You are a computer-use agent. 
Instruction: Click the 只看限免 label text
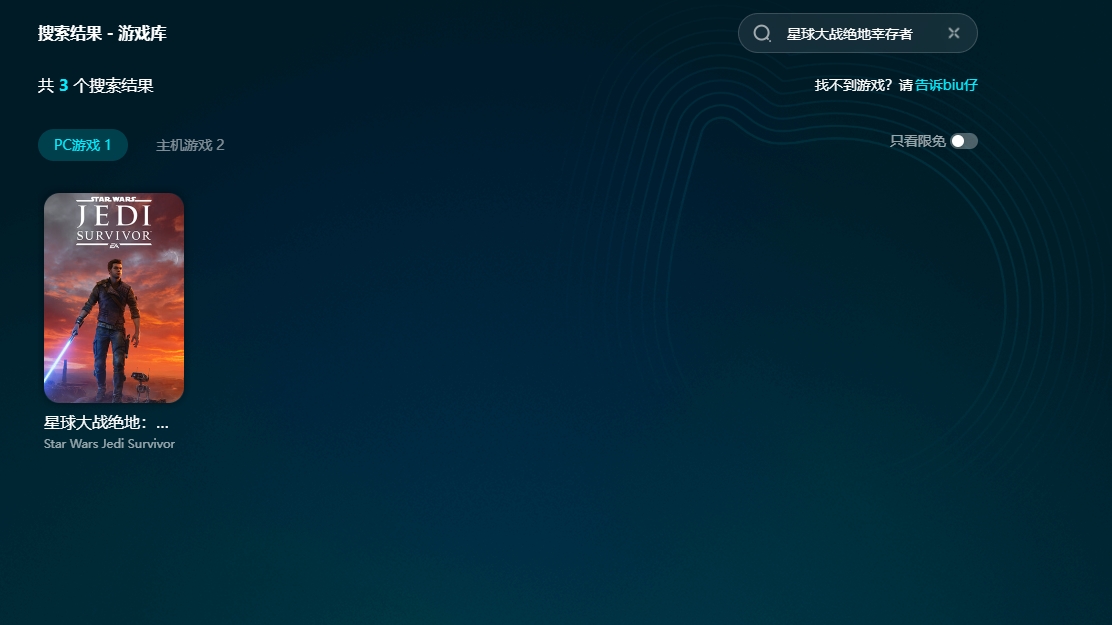(x=917, y=141)
